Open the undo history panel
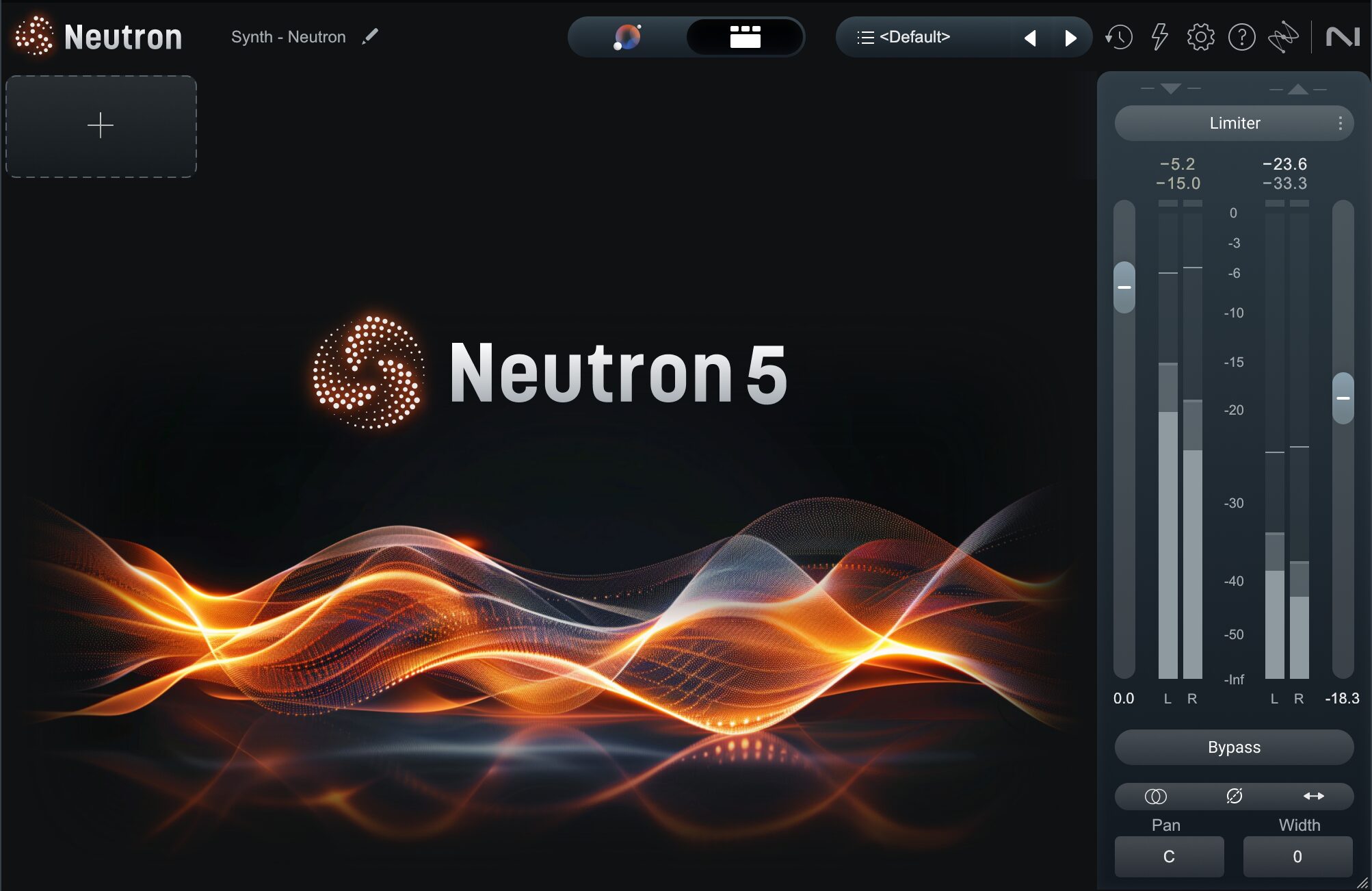Viewport: 1372px width, 891px height. [x=1119, y=37]
